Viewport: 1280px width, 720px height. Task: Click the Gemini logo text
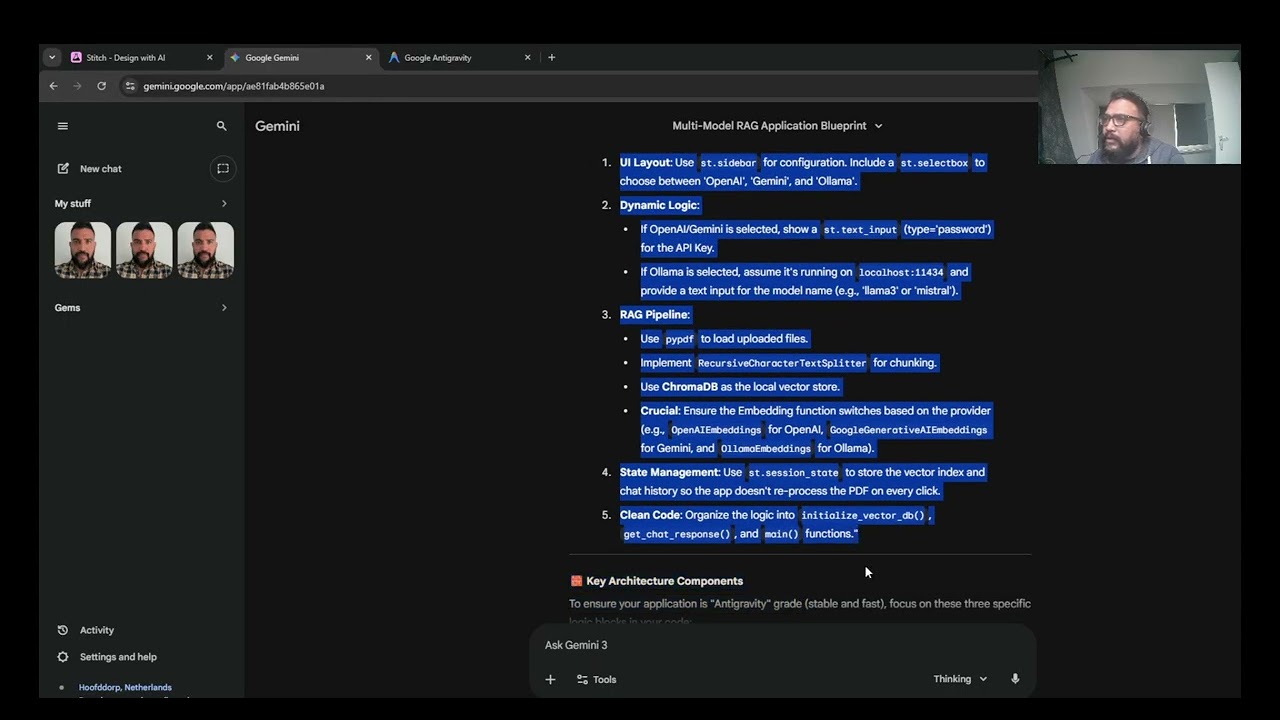(x=277, y=126)
